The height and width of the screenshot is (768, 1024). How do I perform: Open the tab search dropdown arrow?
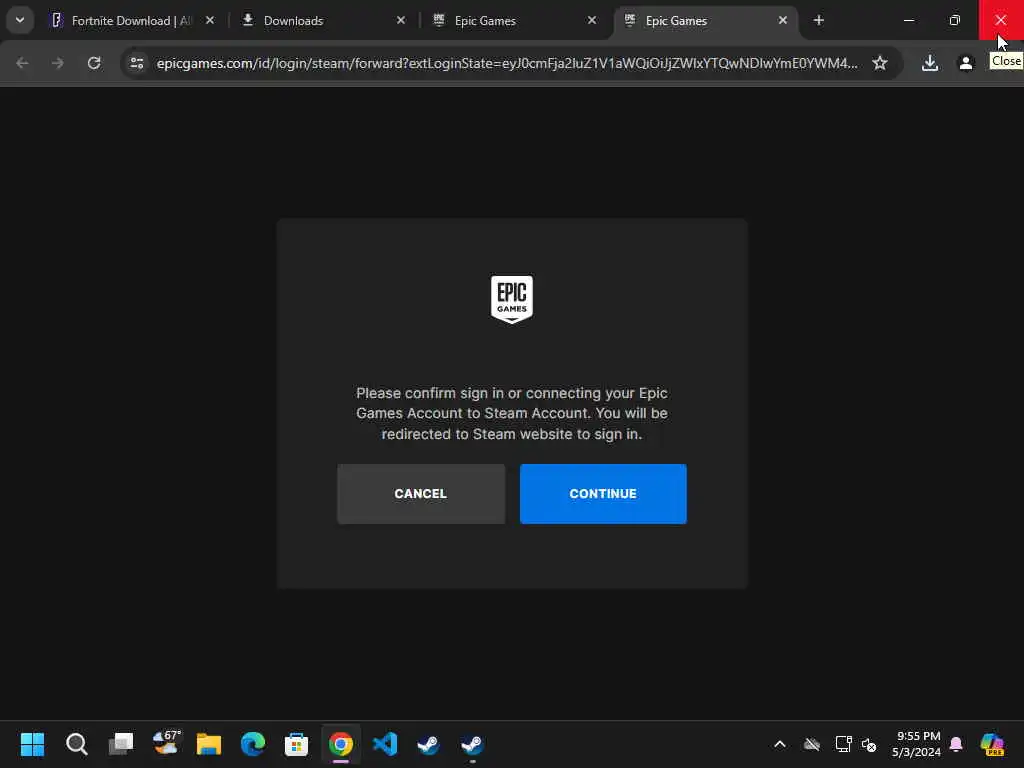coord(20,20)
